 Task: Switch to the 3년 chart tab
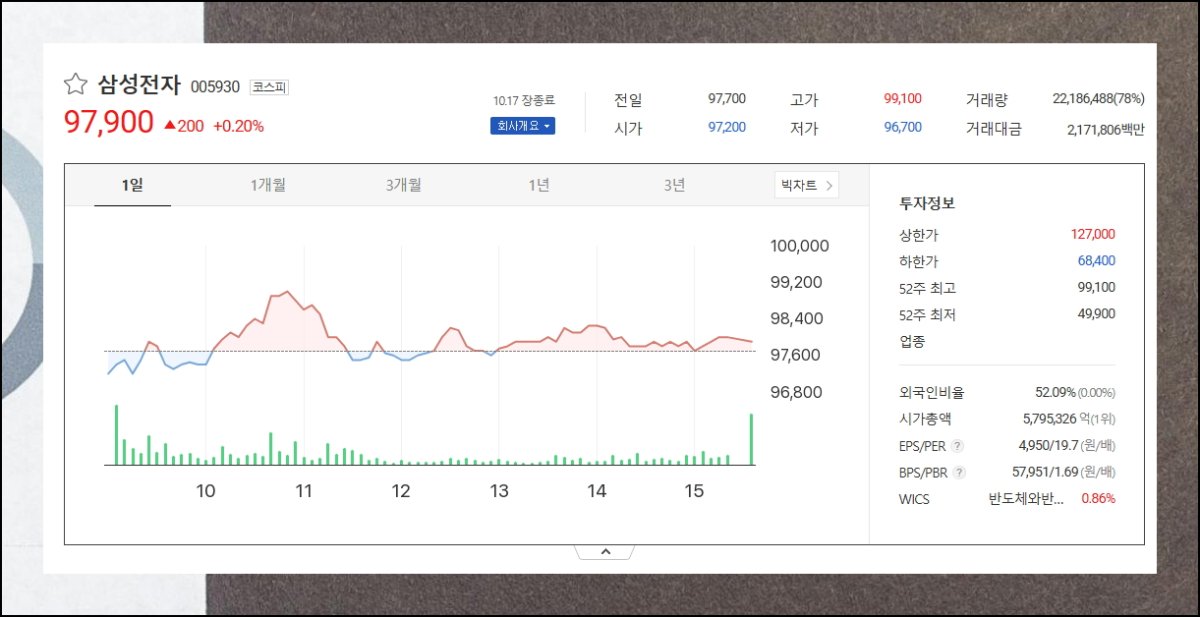click(674, 185)
